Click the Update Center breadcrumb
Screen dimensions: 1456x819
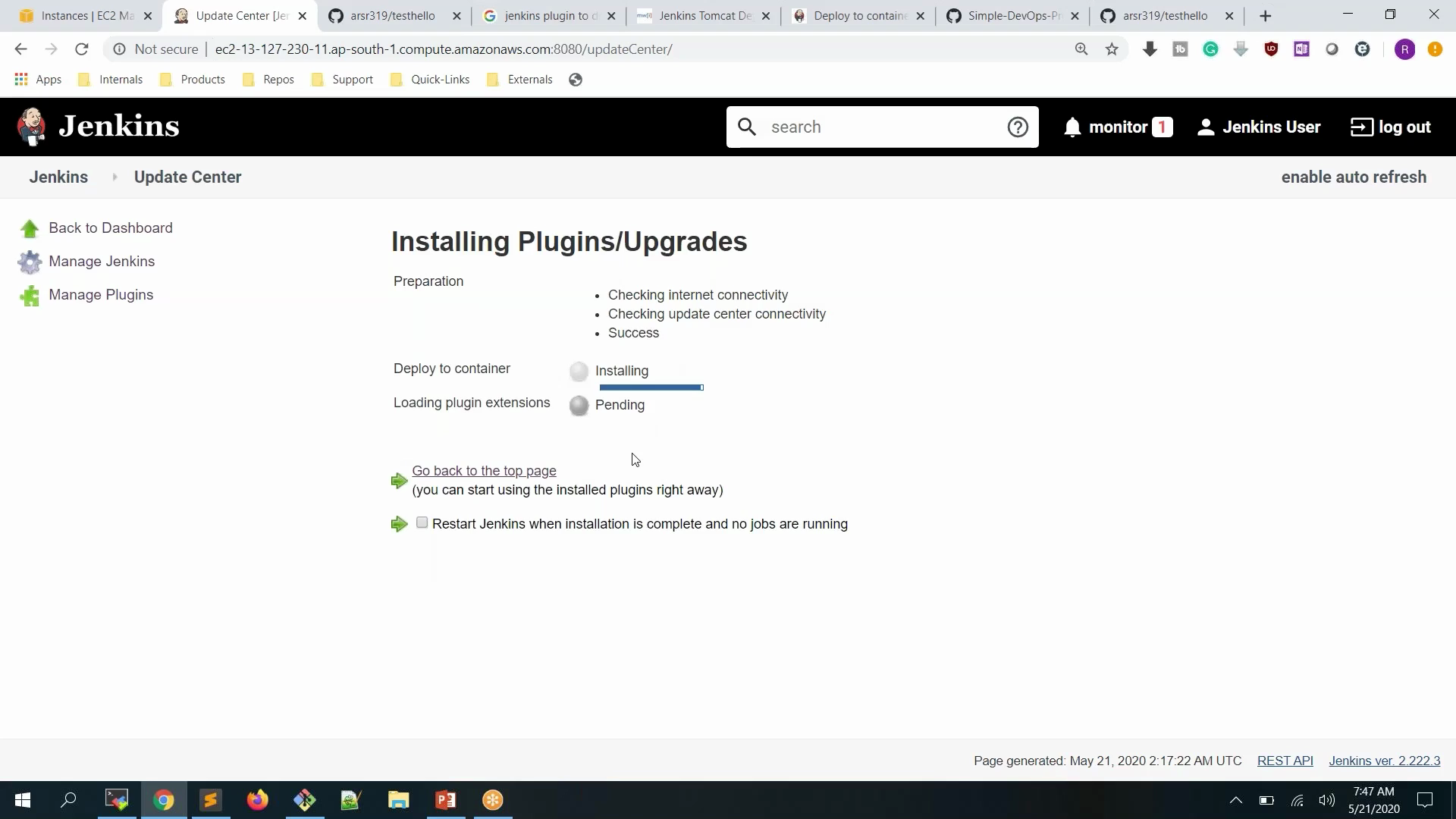click(x=188, y=177)
